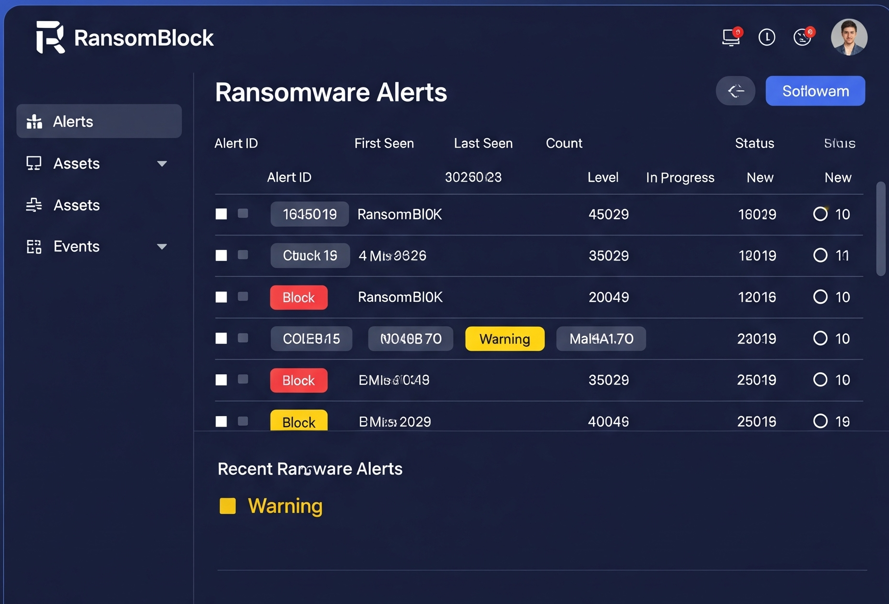Image resolution: width=889 pixels, height=604 pixels.
Task: Check the box for row 1635019
Action: pos(221,214)
